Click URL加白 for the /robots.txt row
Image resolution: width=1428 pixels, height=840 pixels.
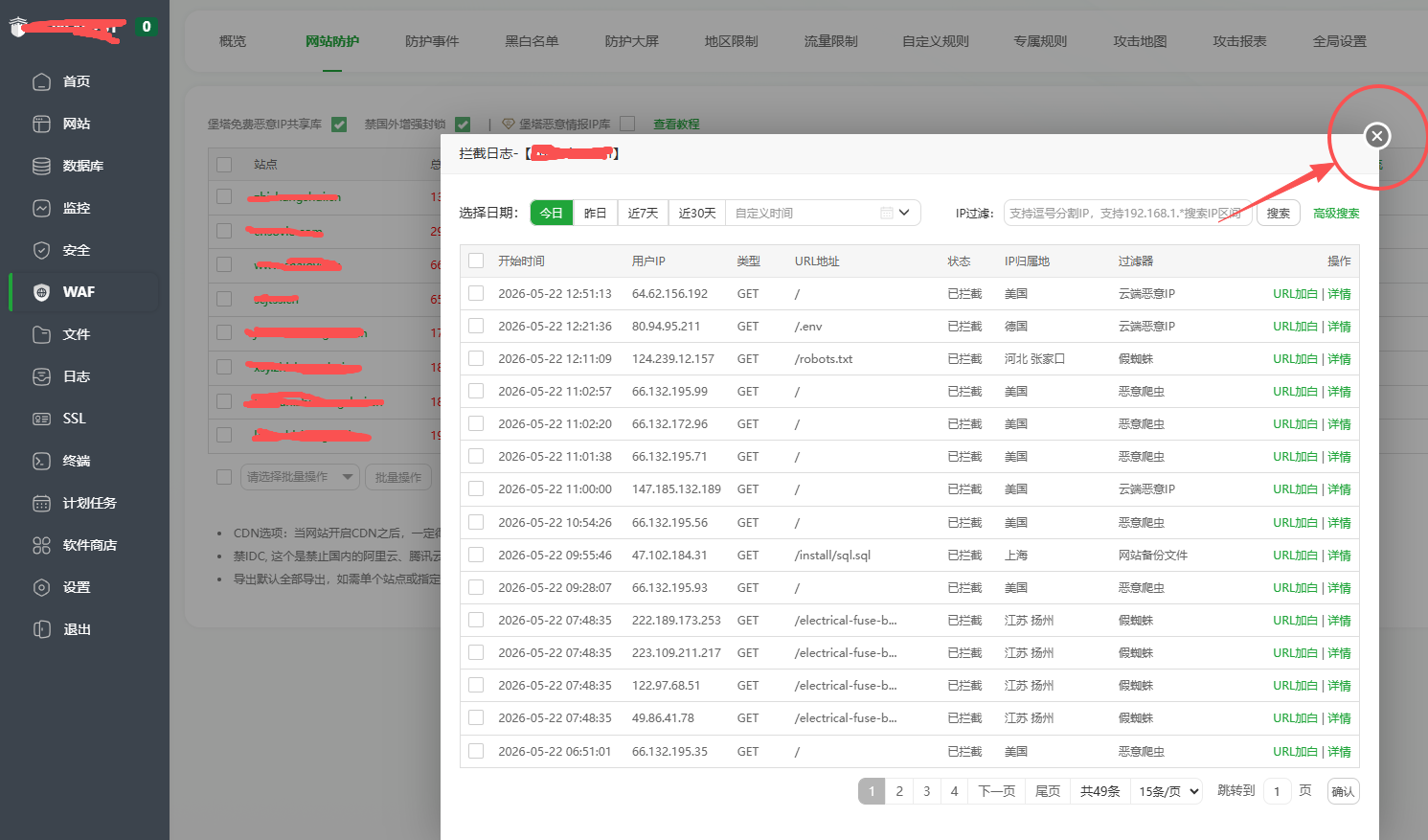1295,359
